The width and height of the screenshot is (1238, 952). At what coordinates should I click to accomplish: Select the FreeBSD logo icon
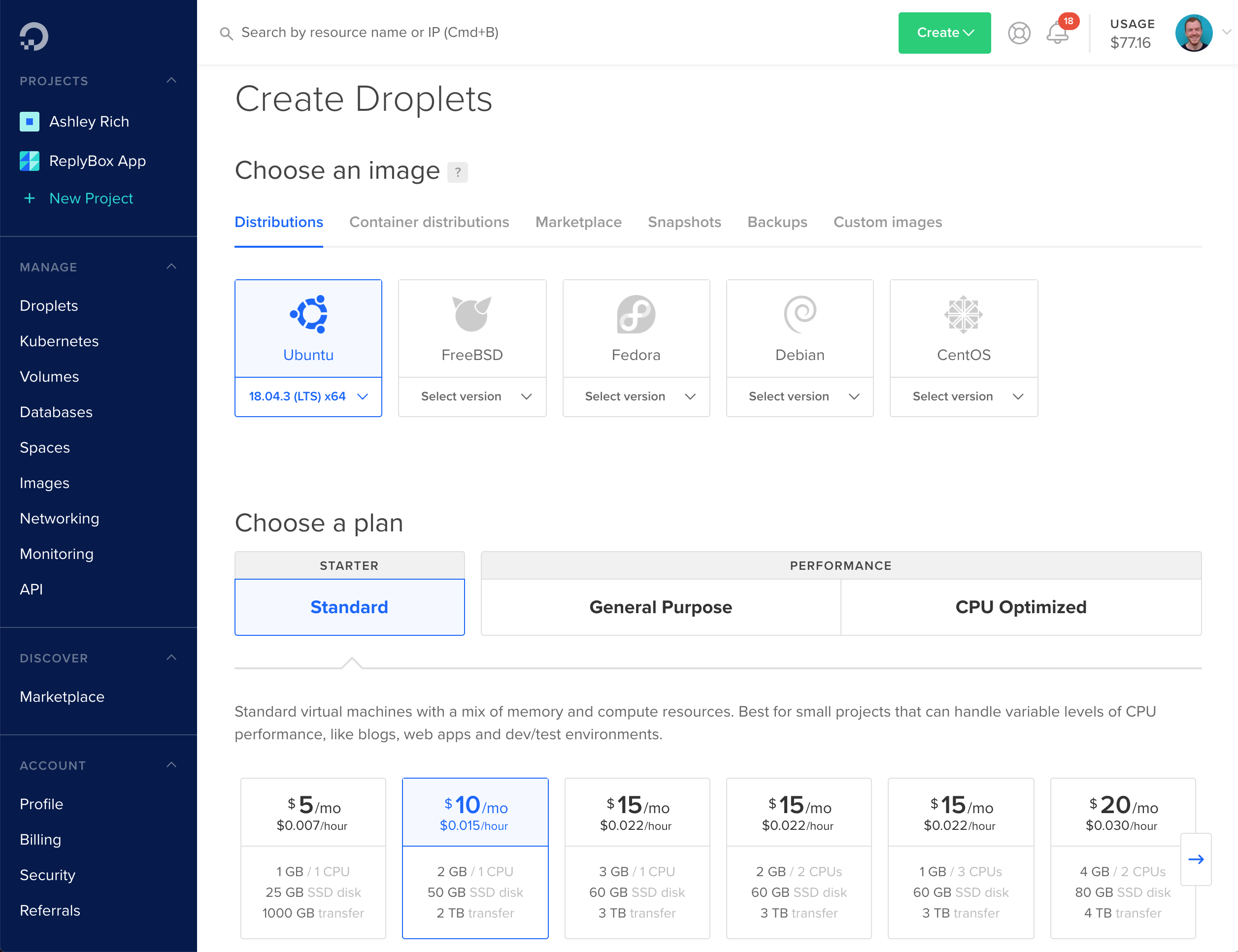click(x=471, y=314)
